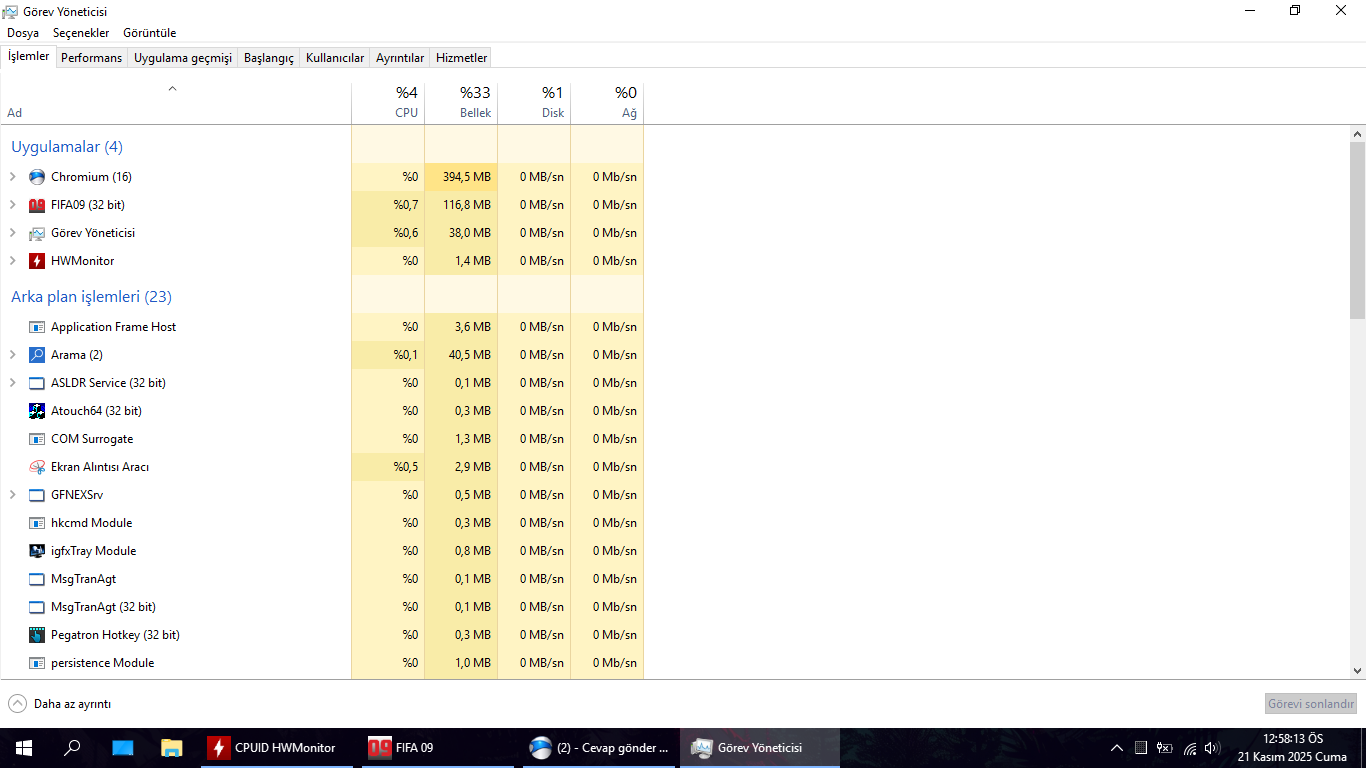Click Chromium's 394,5 MB memory value

pyautogui.click(x=466, y=177)
